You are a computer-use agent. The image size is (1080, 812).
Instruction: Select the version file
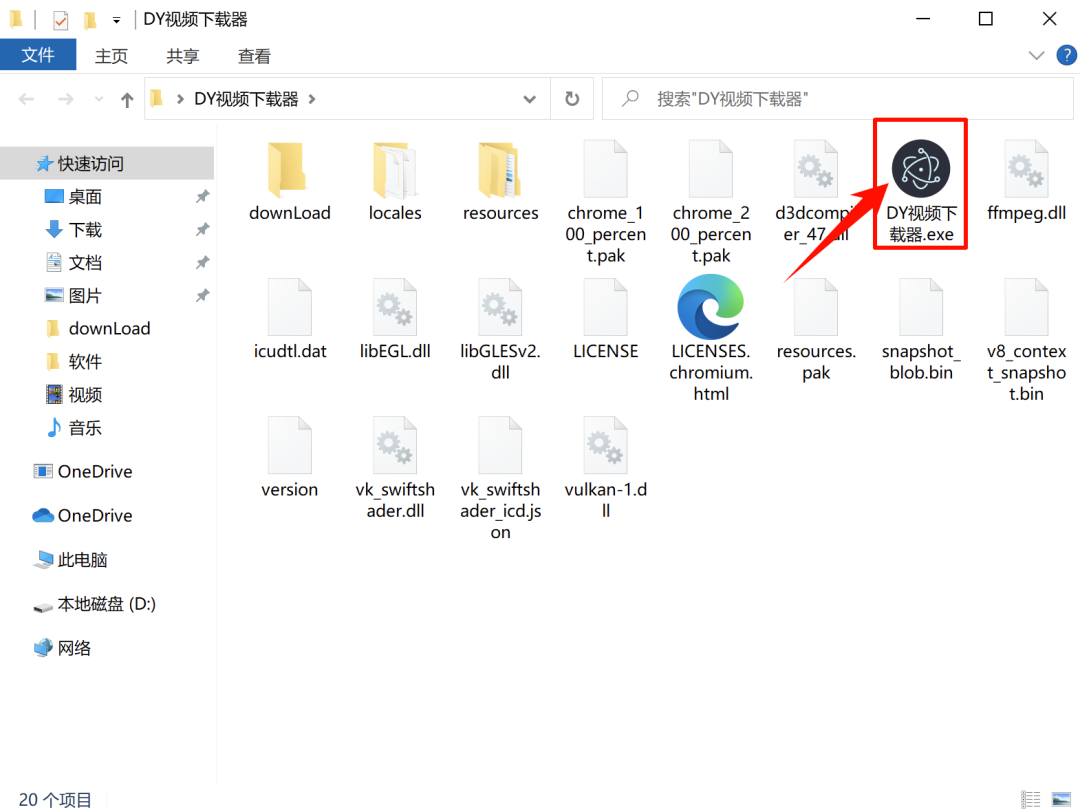pos(289,458)
